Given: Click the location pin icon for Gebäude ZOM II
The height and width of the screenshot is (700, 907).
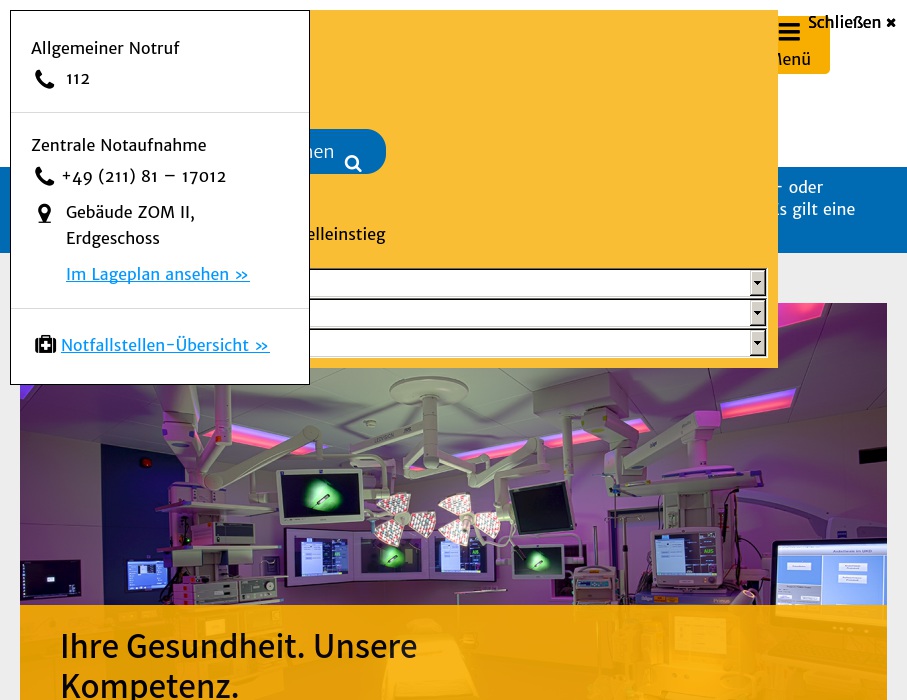Looking at the screenshot, I should click(x=44, y=213).
